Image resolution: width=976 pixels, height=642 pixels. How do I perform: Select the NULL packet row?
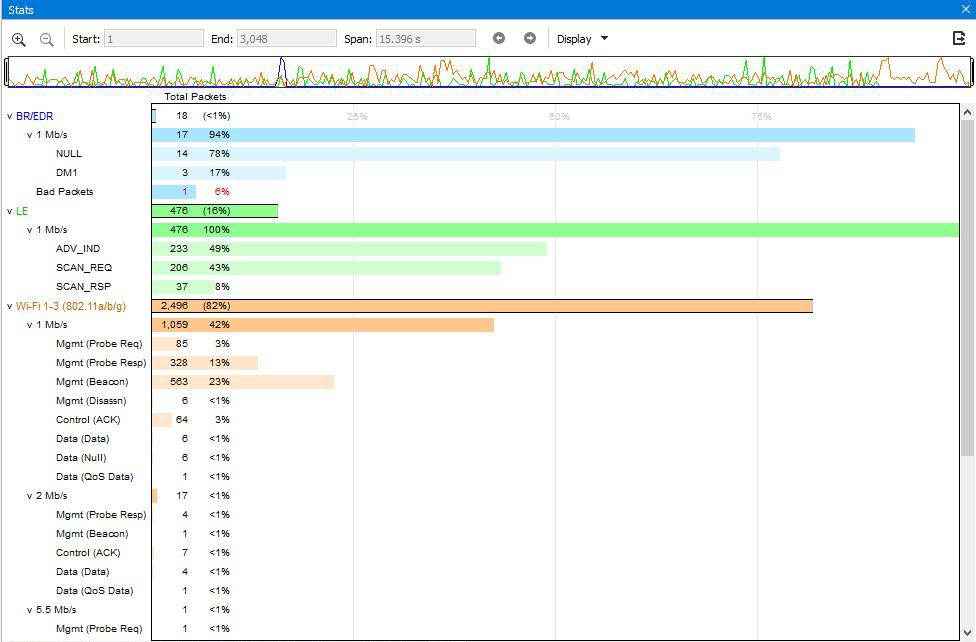point(68,154)
